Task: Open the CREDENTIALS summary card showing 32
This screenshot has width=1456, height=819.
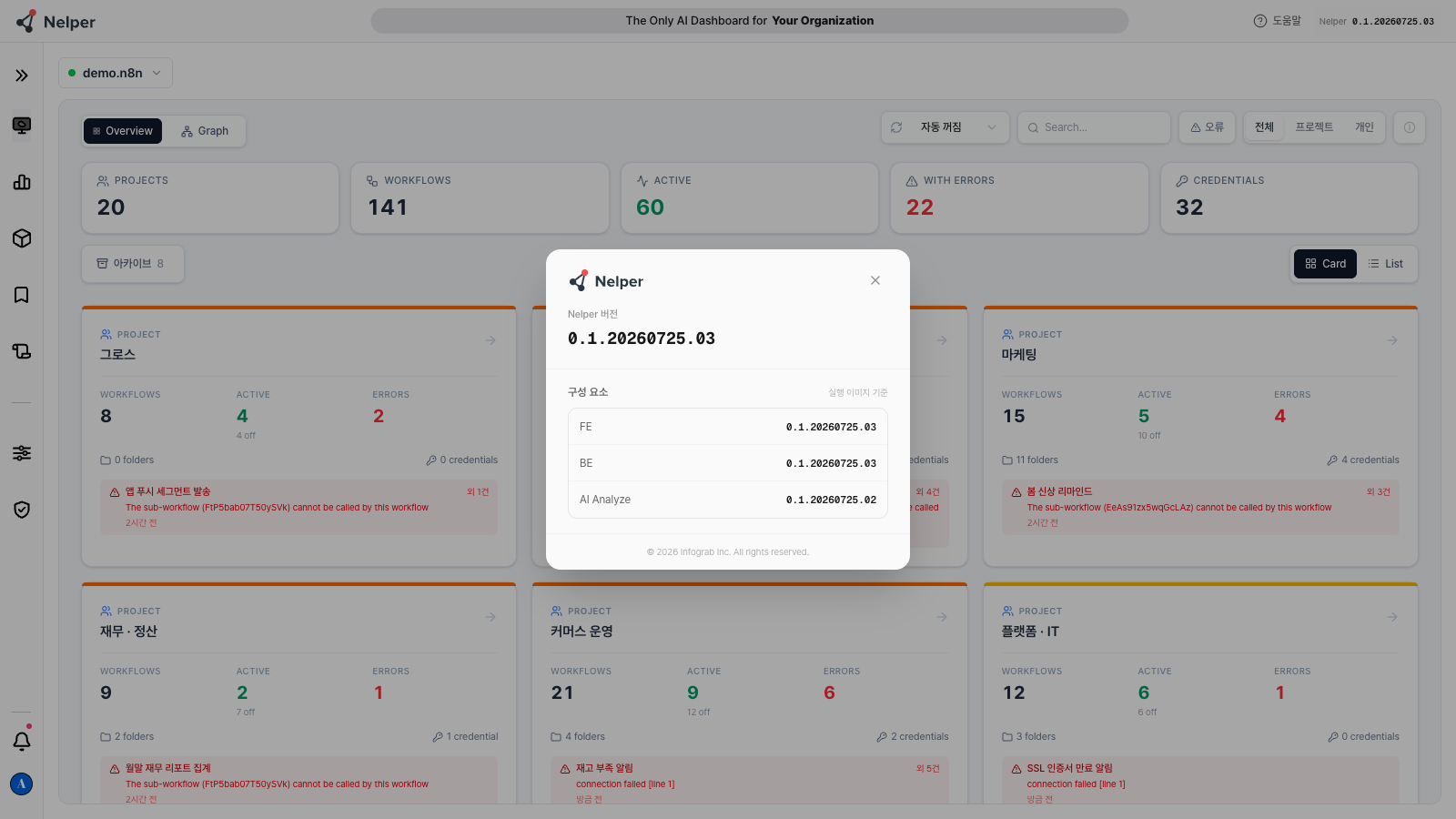Action: (x=1289, y=198)
